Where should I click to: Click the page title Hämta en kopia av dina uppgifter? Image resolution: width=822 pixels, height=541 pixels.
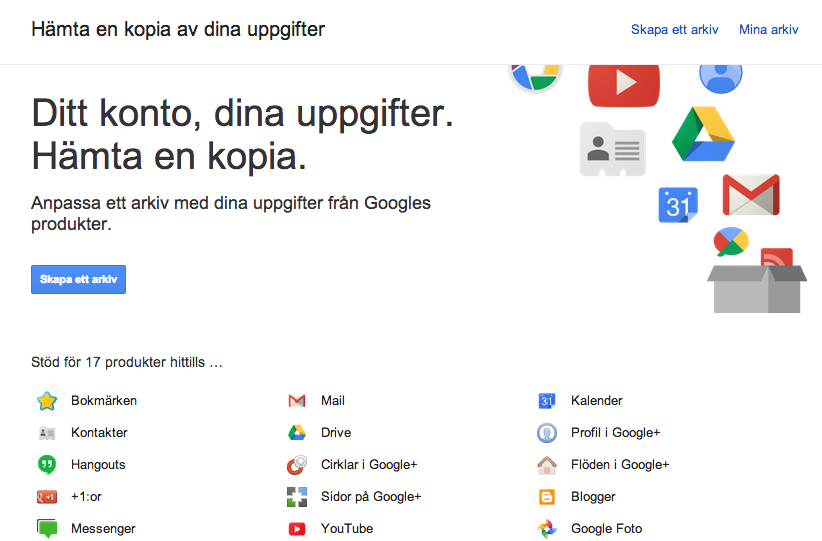178,30
